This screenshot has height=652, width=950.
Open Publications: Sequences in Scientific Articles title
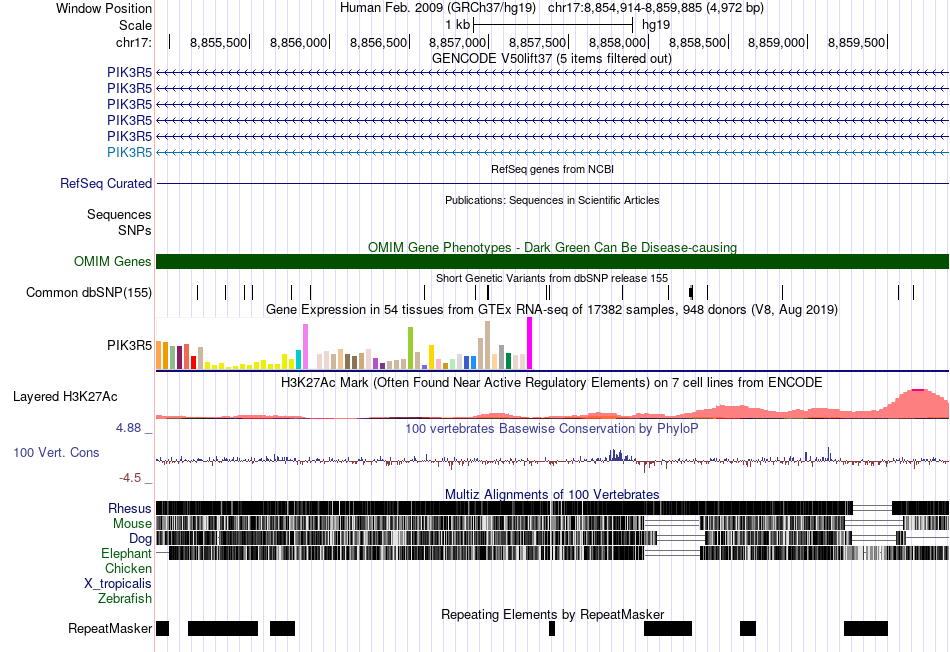pyautogui.click(x=552, y=200)
